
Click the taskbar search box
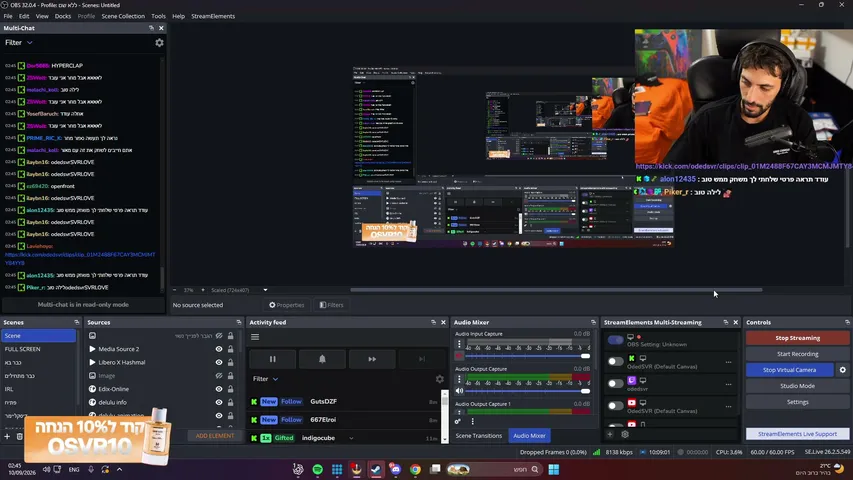tap(494, 469)
